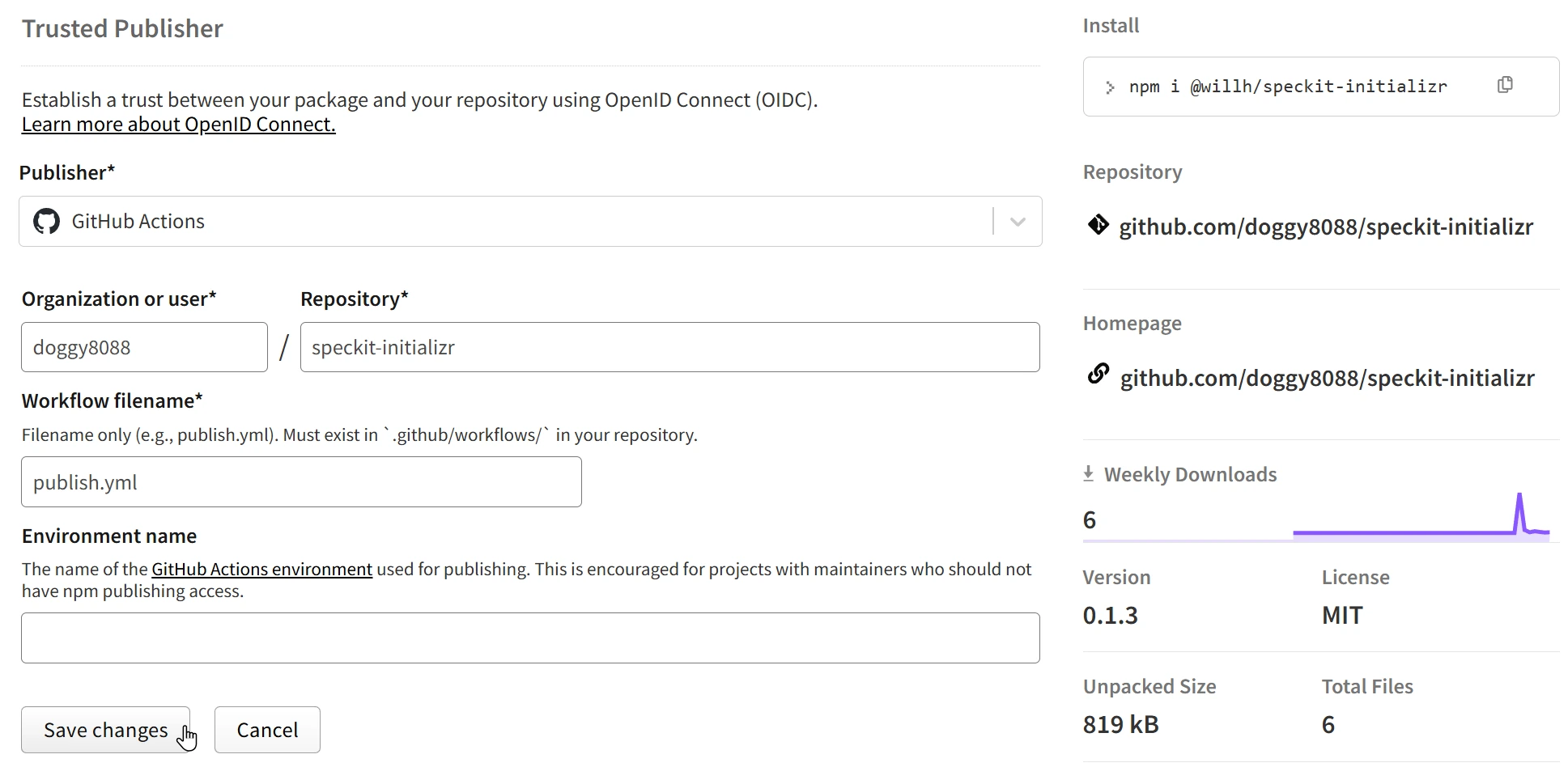Select the npm i @willh/speckit-initializr text

click(1288, 87)
